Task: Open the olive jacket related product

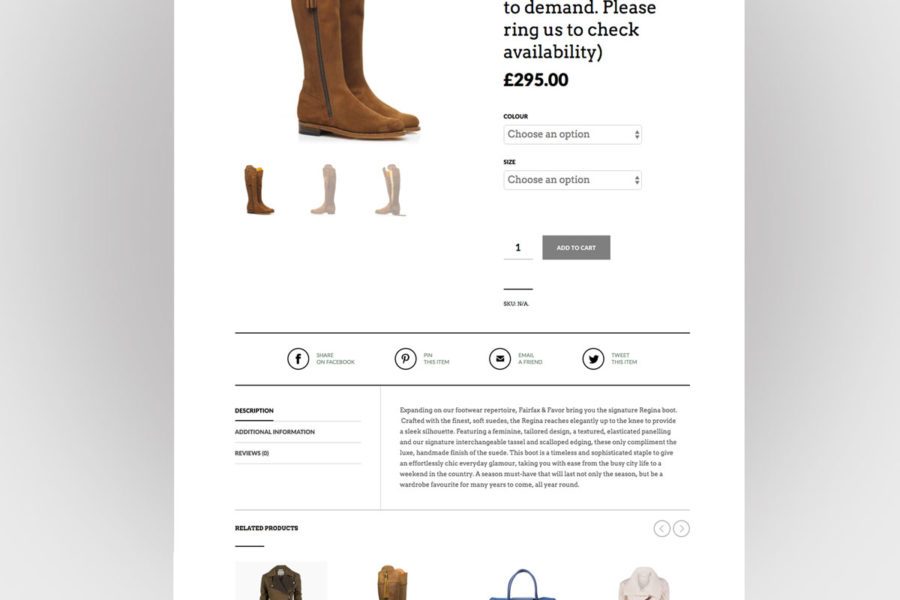Action: click(281, 582)
